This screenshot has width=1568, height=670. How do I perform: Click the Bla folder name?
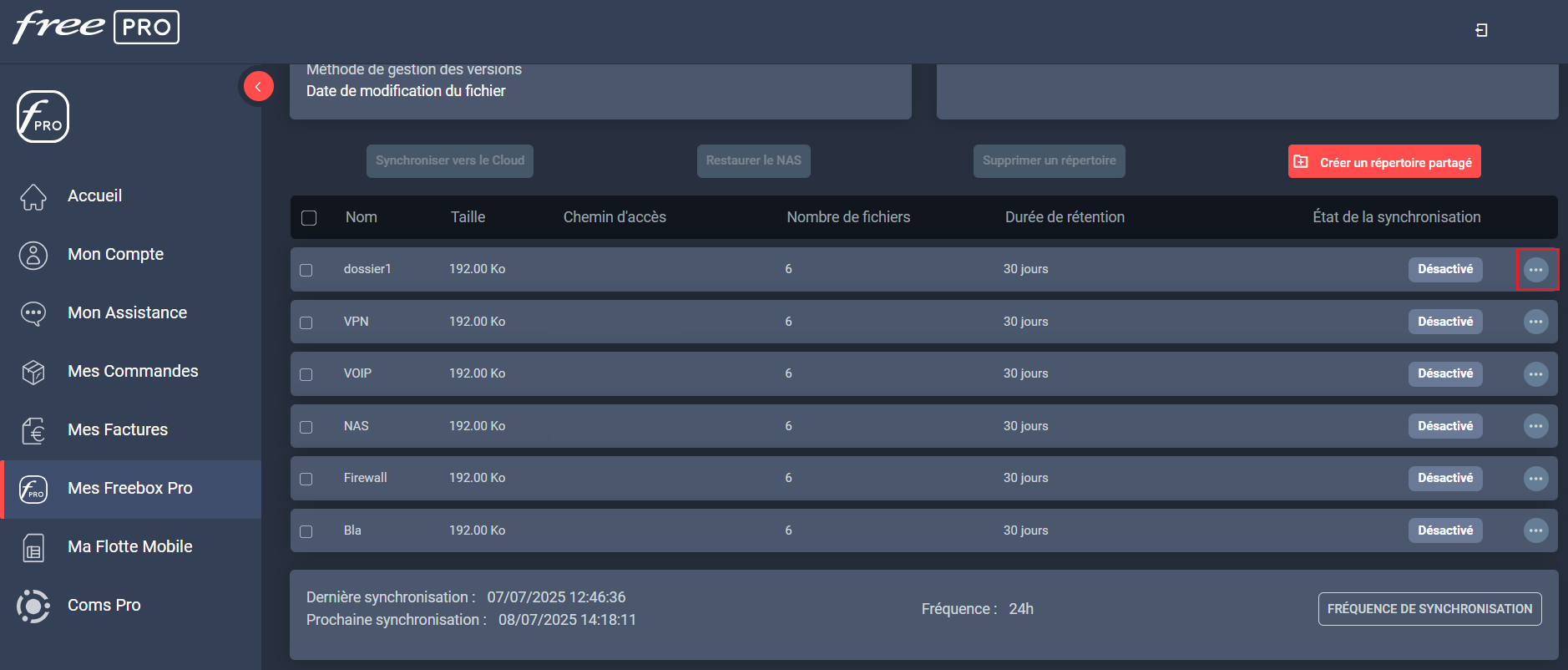click(x=352, y=530)
